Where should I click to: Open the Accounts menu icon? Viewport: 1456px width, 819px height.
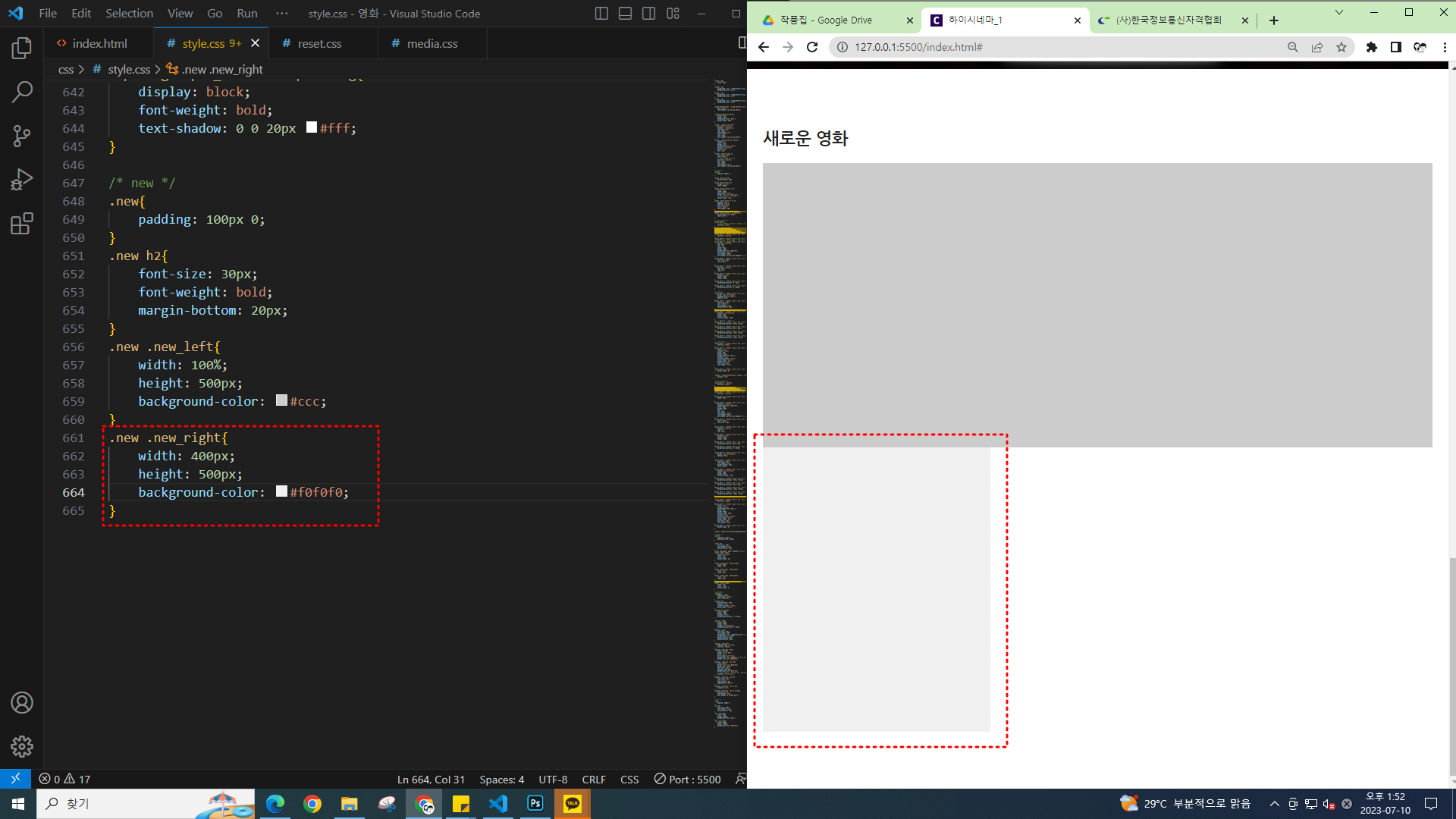click(x=22, y=703)
